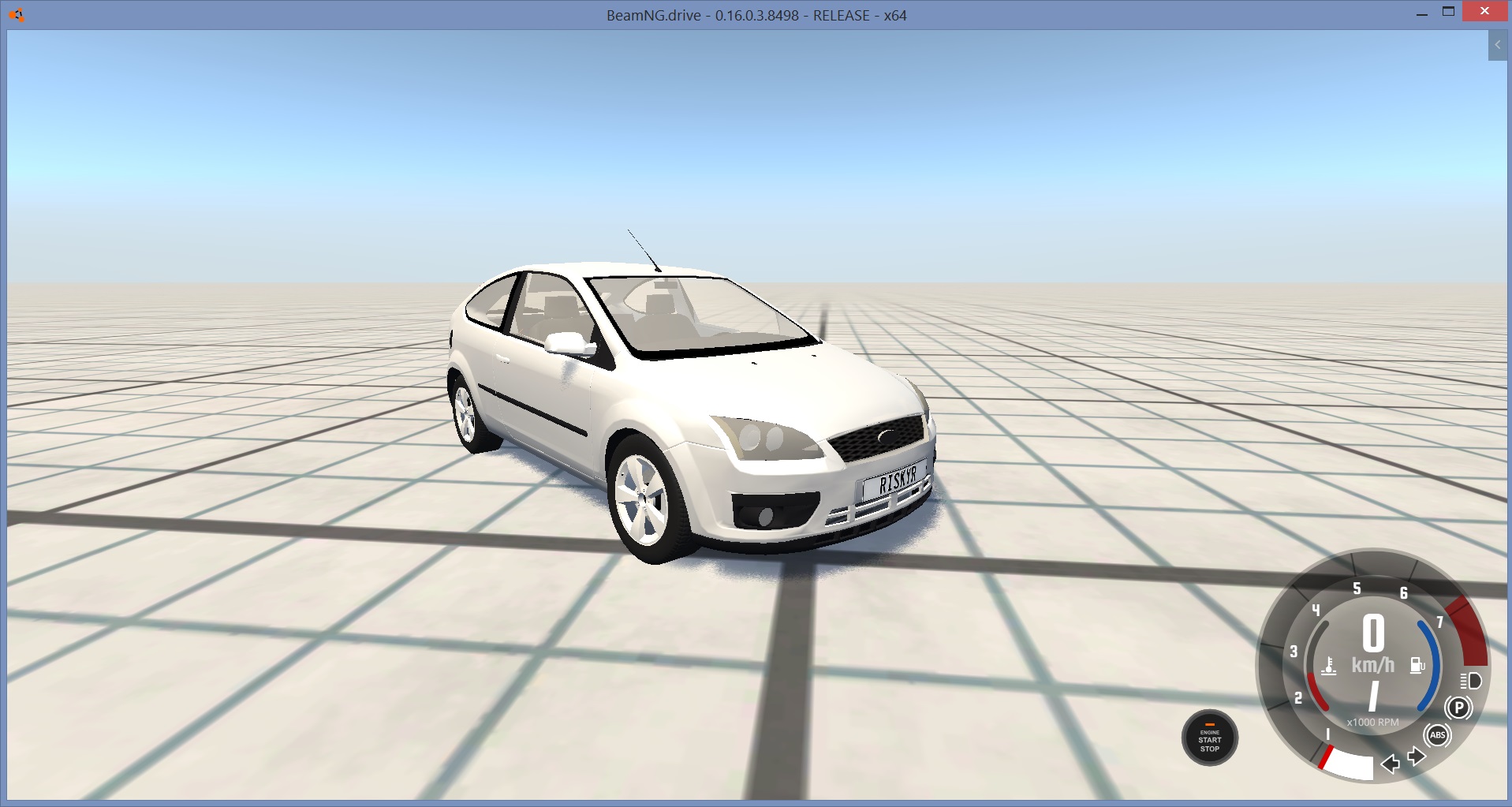Click the ABS indicator icon
Screen dimensions: 1512x807
(1438, 735)
